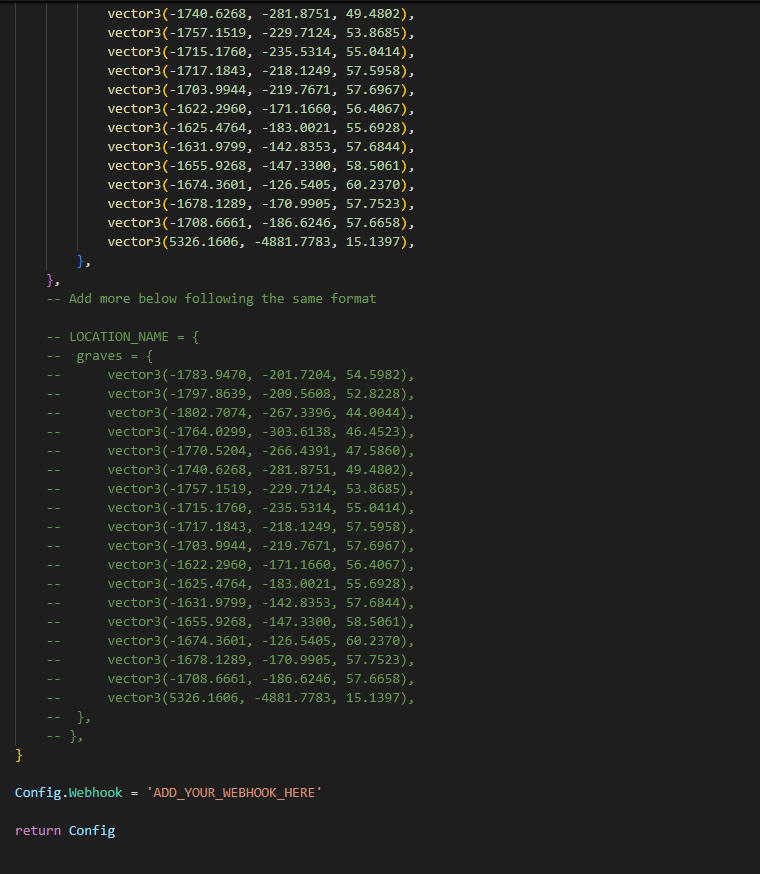This screenshot has width=760, height=874.
Task: Click the 'return' keyword on last line
Action: coord(38,831)
